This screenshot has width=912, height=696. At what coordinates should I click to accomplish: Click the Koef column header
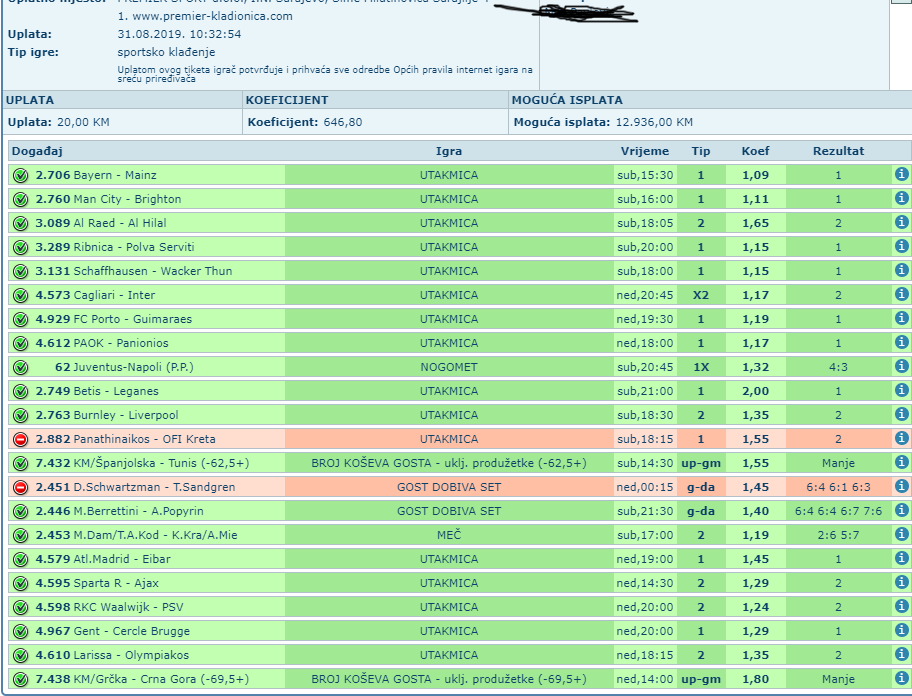(755, 151)
